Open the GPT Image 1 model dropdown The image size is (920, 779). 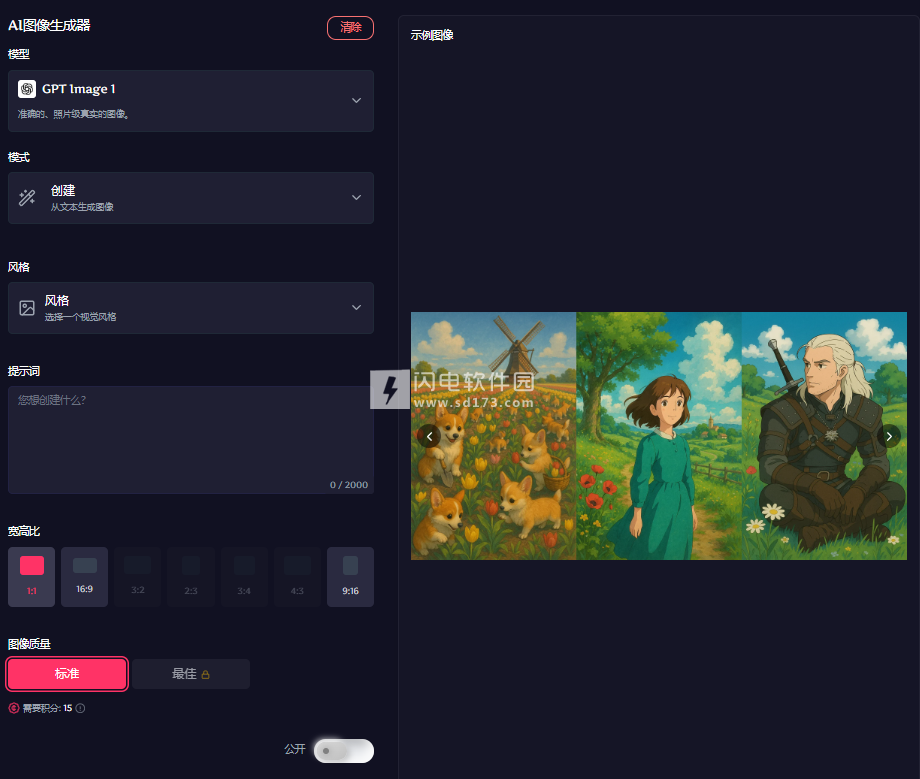(191, 101)
